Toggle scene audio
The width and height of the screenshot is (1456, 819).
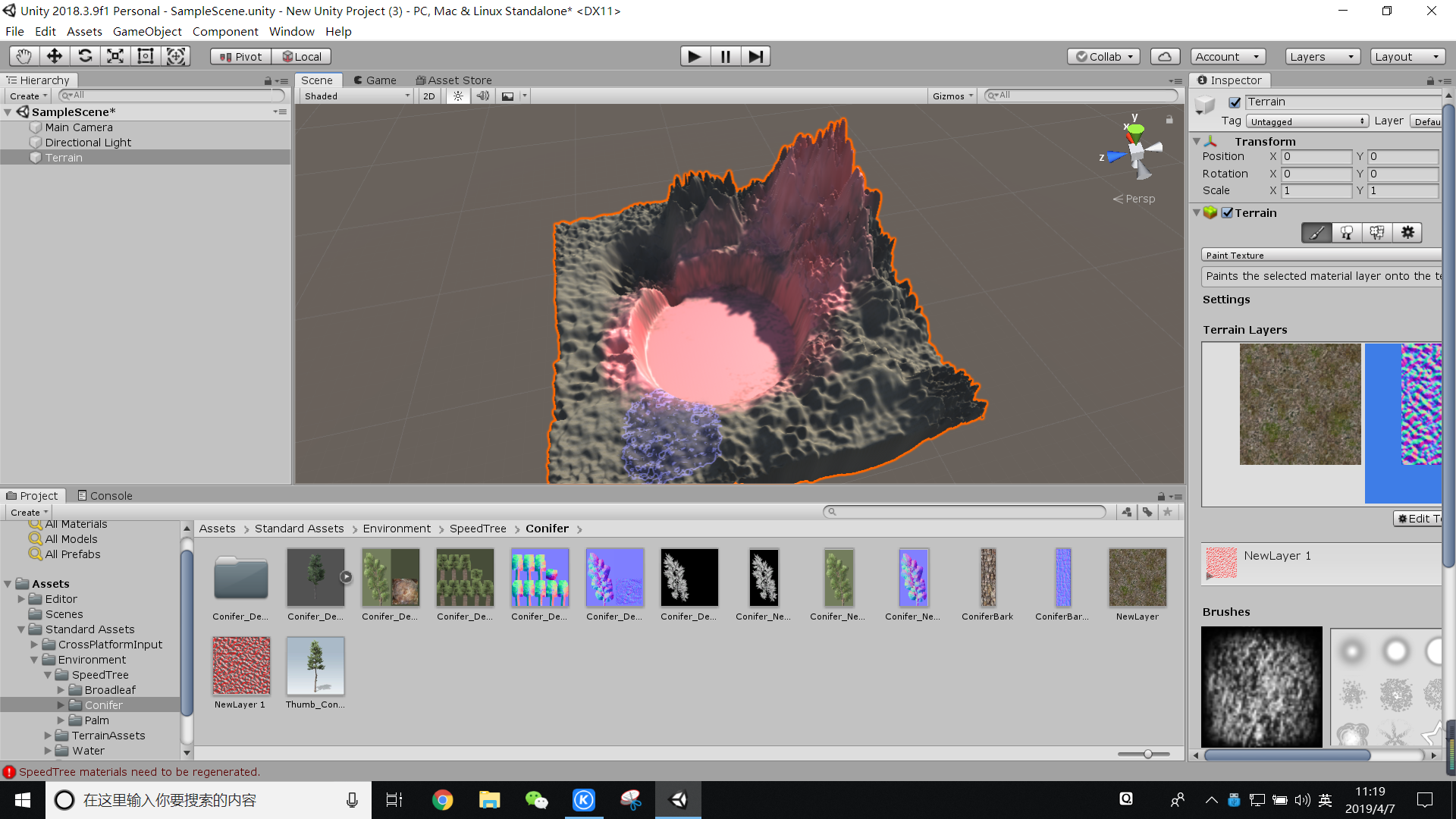[483, 96]
